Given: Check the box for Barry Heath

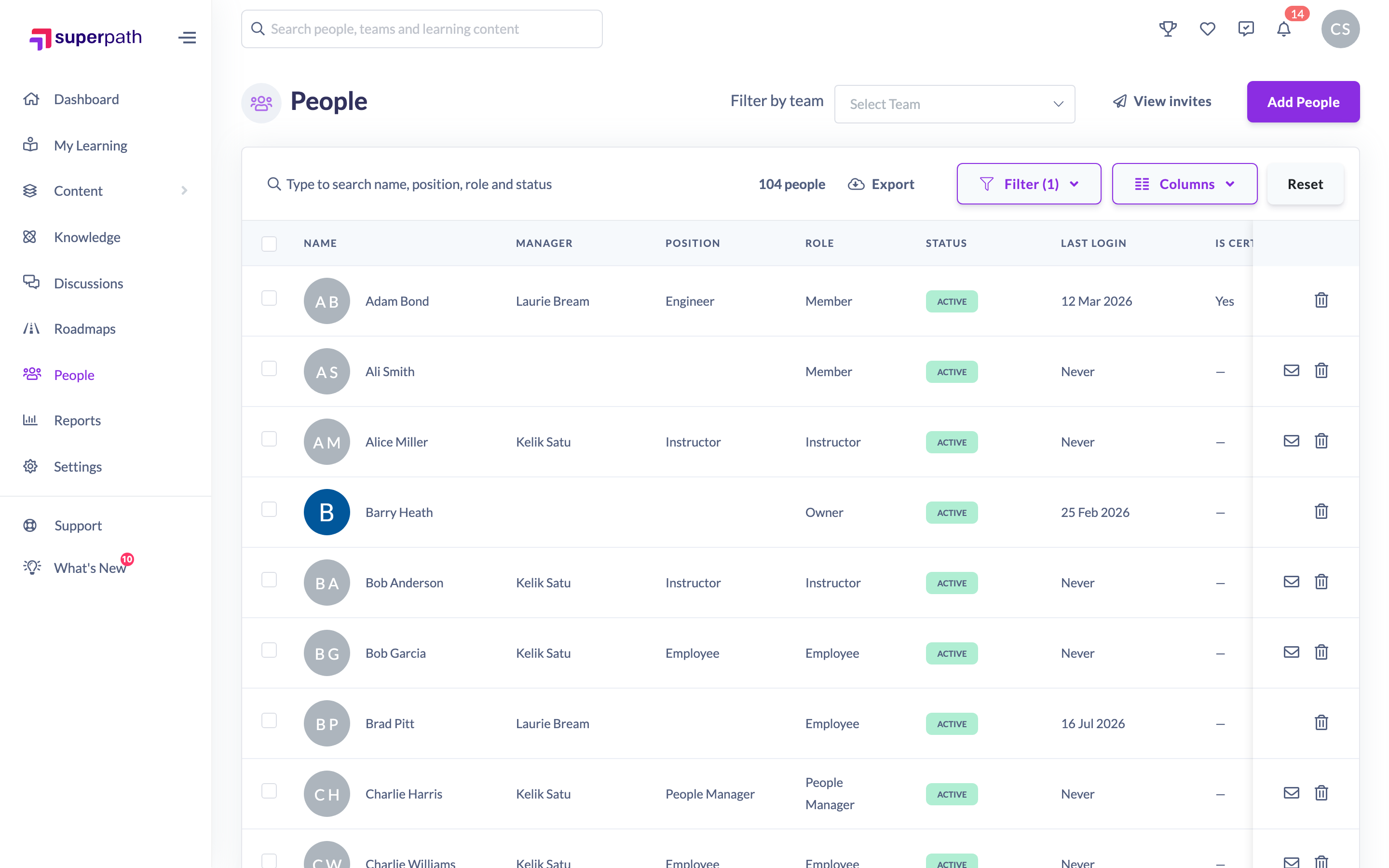Looking at the screenshot, I should point(269,509).
